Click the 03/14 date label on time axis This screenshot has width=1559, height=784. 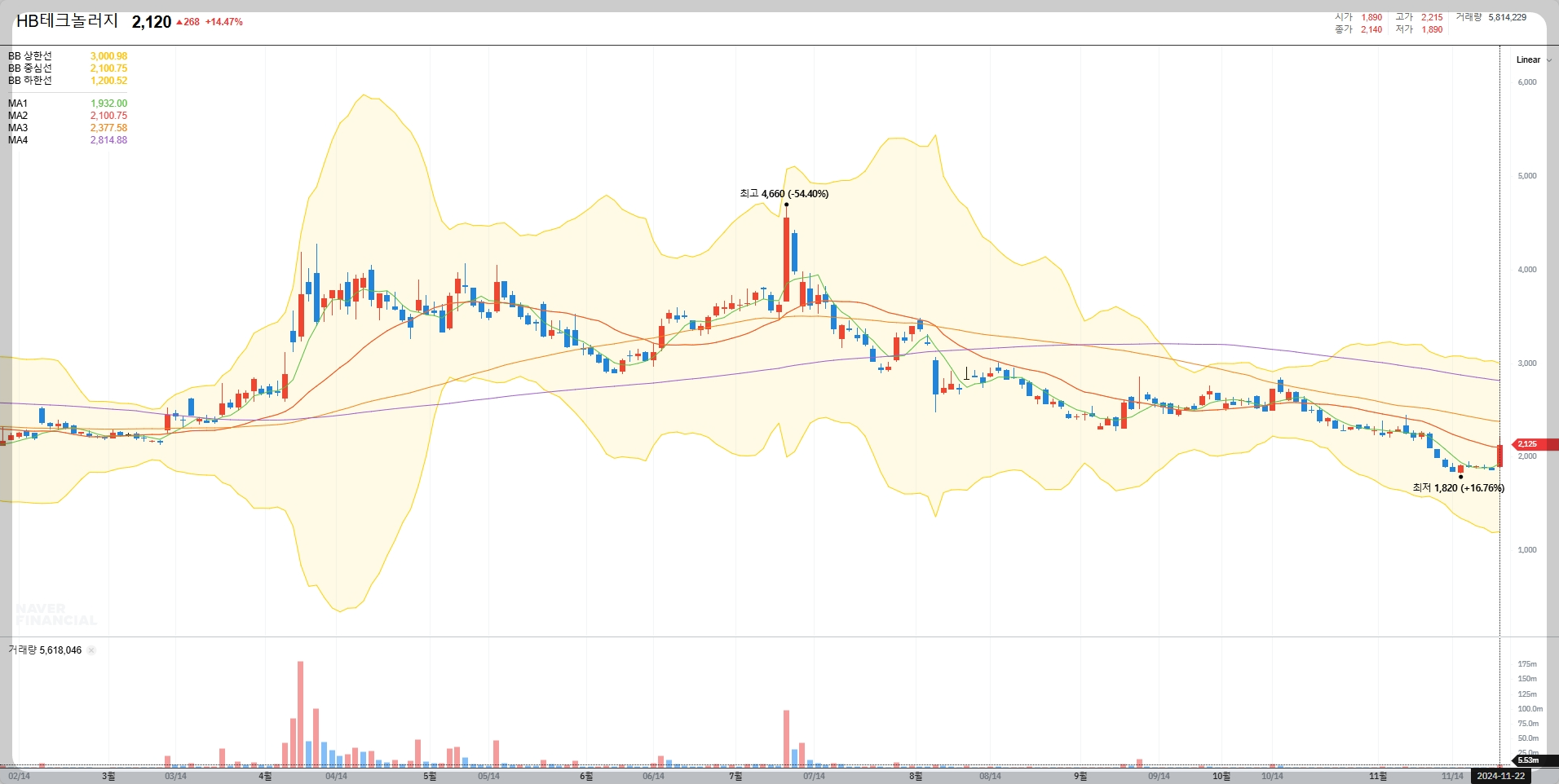point(175,777)
